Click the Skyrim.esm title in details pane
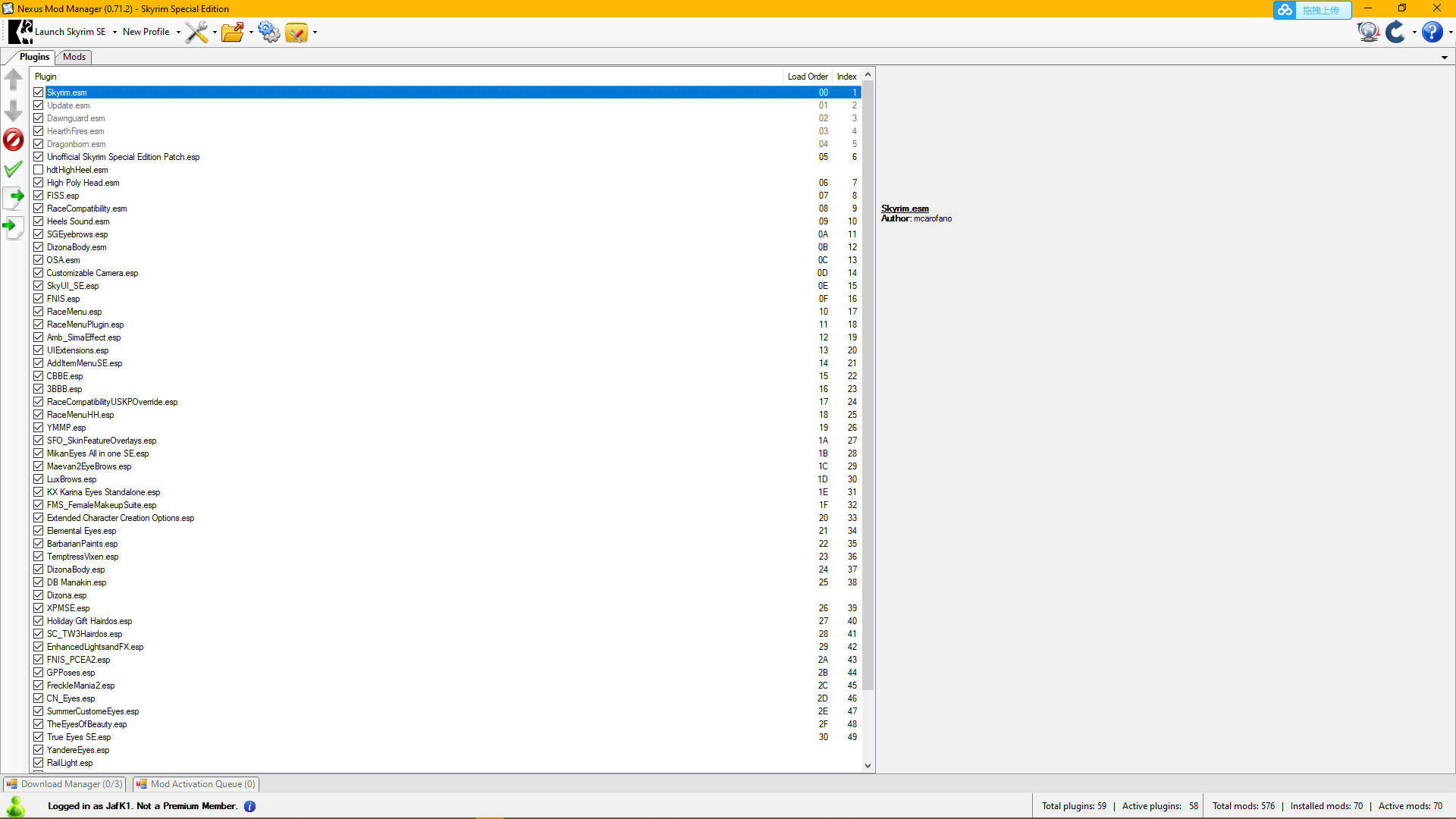Screen dimensions: 1456x819 (905, 209)
